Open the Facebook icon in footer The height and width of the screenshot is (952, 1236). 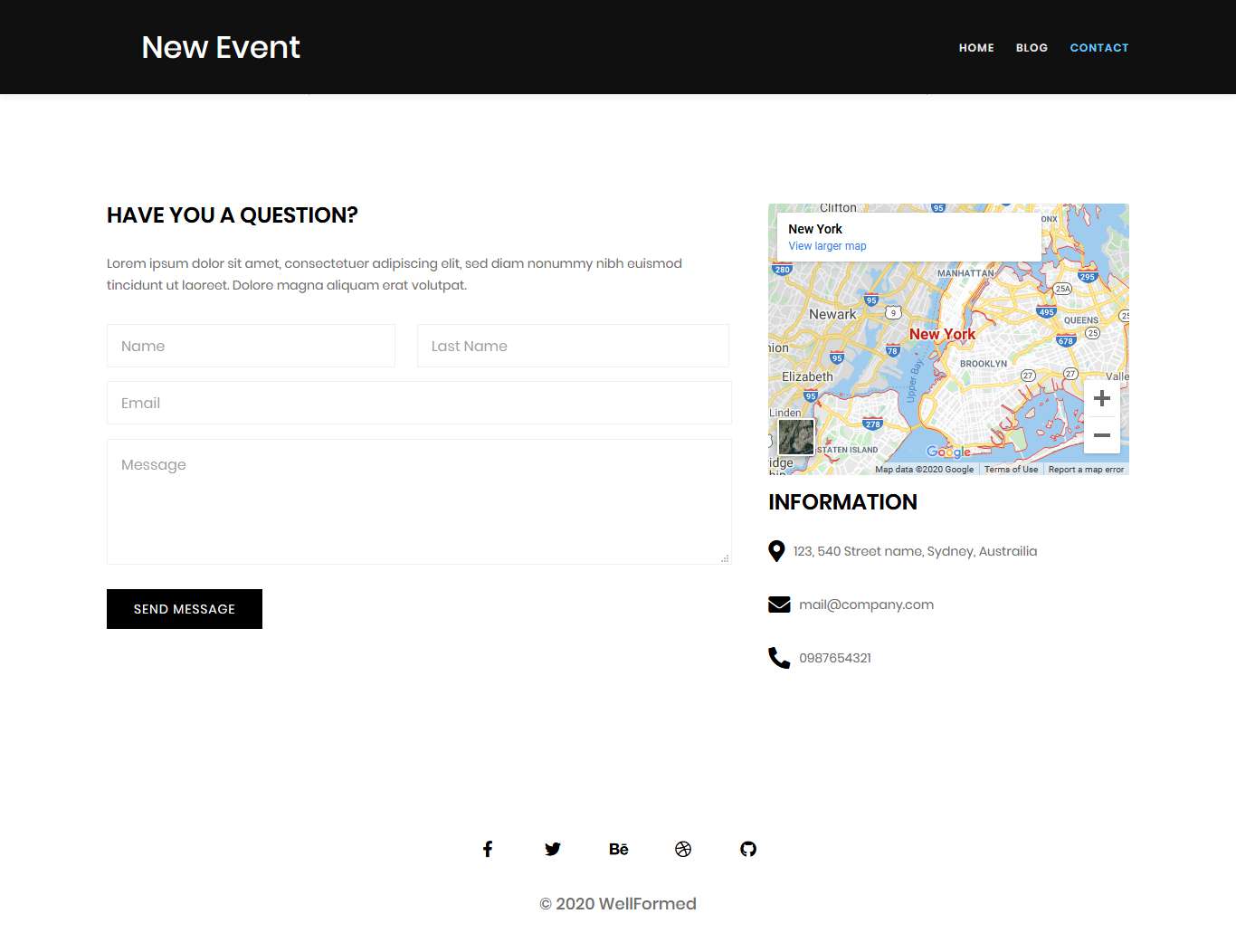tap(488, 849)
